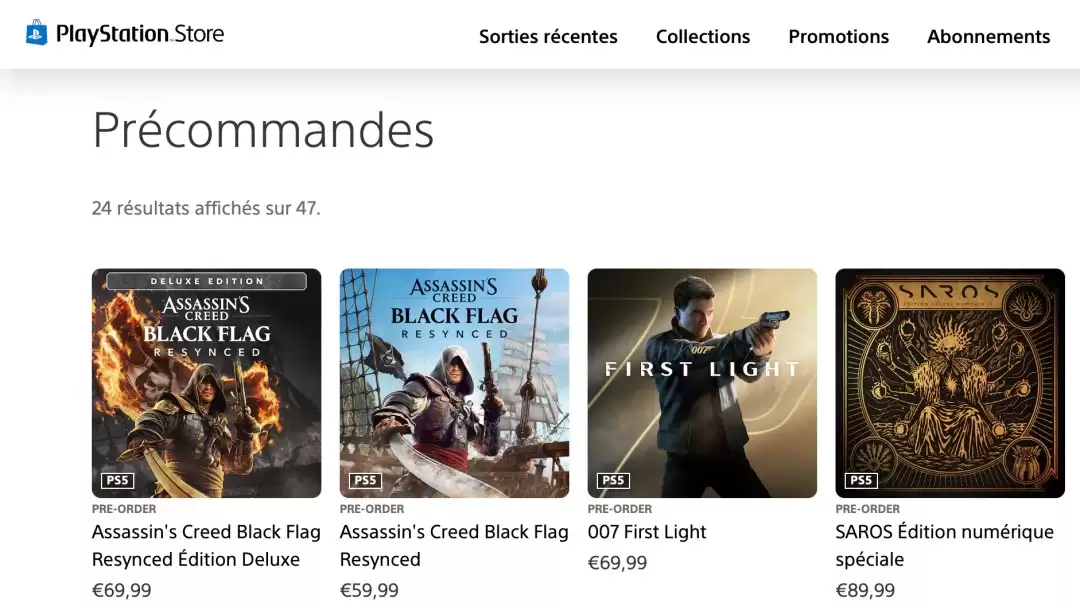Click the PS5 badge on standard Black Flag cover
Viewport: 1080px width, 614px height.
point(365,480)
